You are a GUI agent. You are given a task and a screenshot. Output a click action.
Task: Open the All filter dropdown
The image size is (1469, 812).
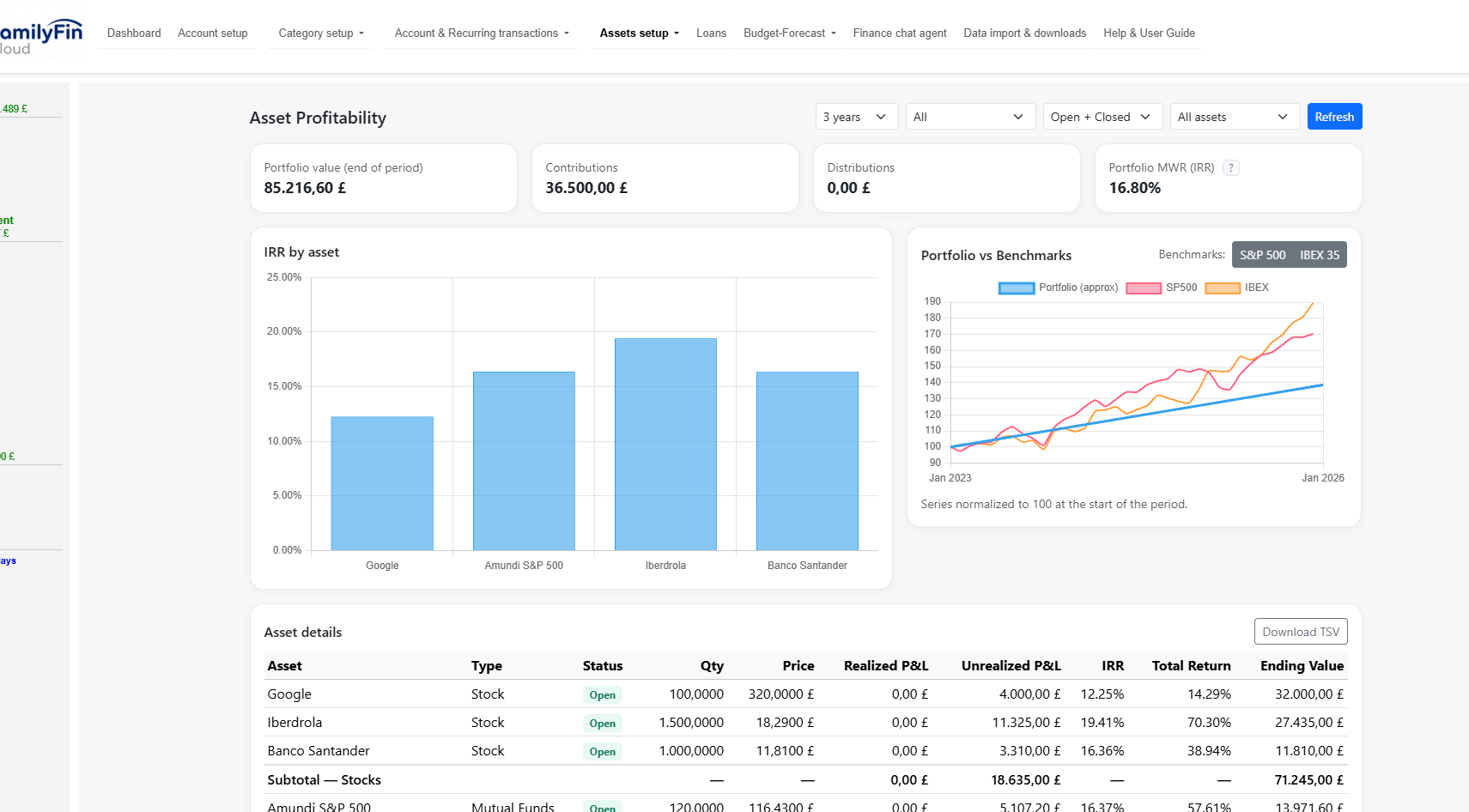tap(970, 117)
